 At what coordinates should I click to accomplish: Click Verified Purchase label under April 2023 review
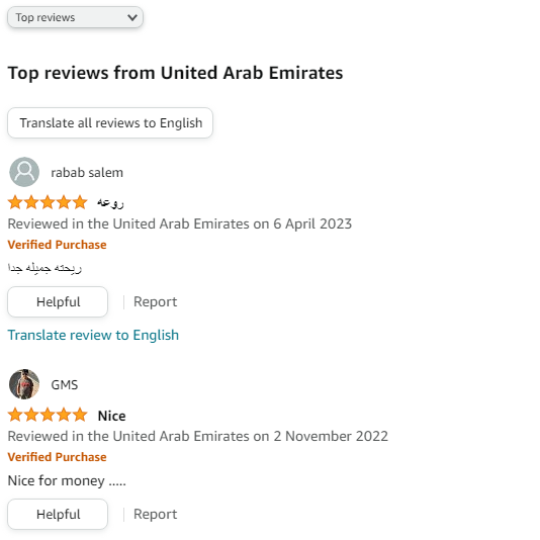click(57, 245)
